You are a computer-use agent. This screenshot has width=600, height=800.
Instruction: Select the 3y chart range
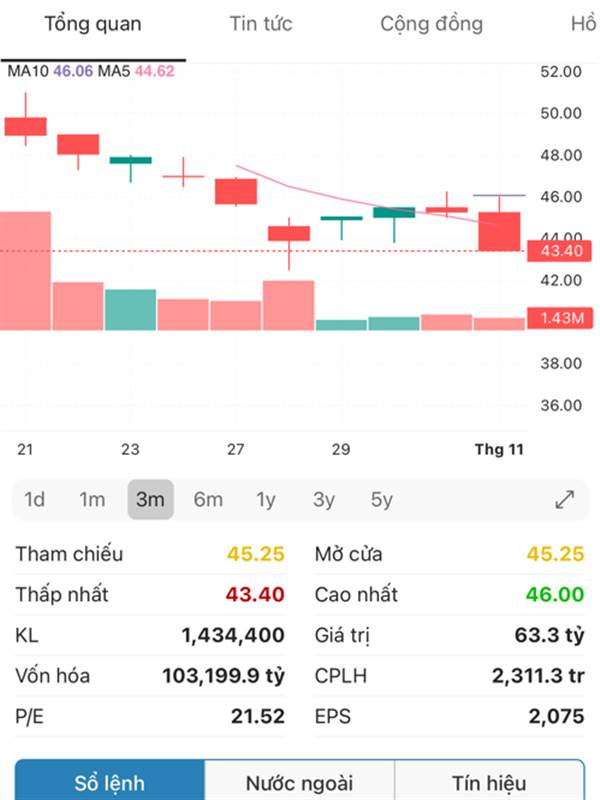coord(323,500)
